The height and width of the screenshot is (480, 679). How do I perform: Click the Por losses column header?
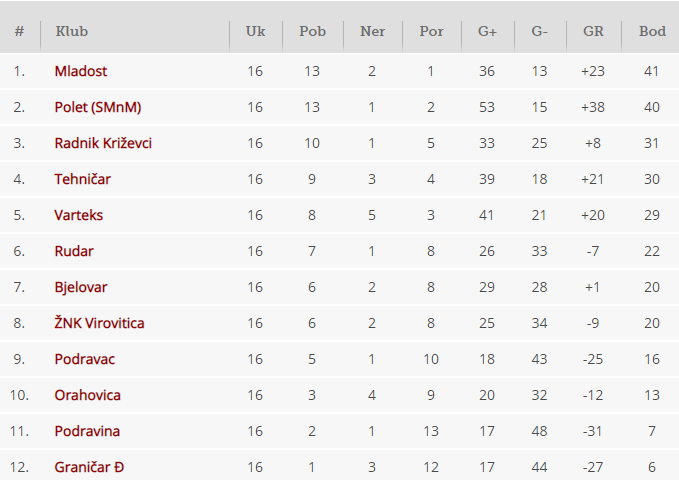click(x=431, y=31)
